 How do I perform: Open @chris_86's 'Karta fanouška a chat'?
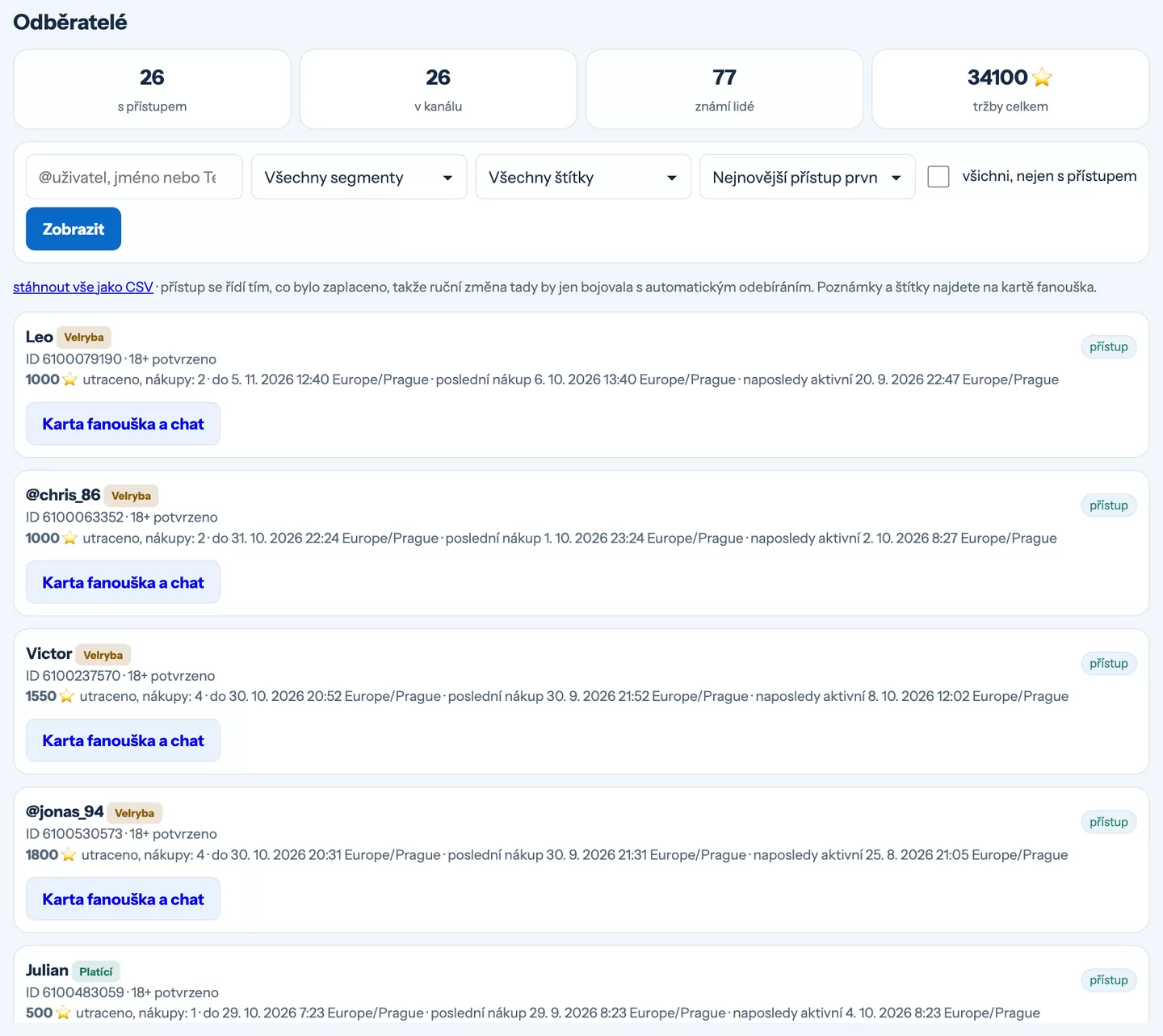(123, 582)
